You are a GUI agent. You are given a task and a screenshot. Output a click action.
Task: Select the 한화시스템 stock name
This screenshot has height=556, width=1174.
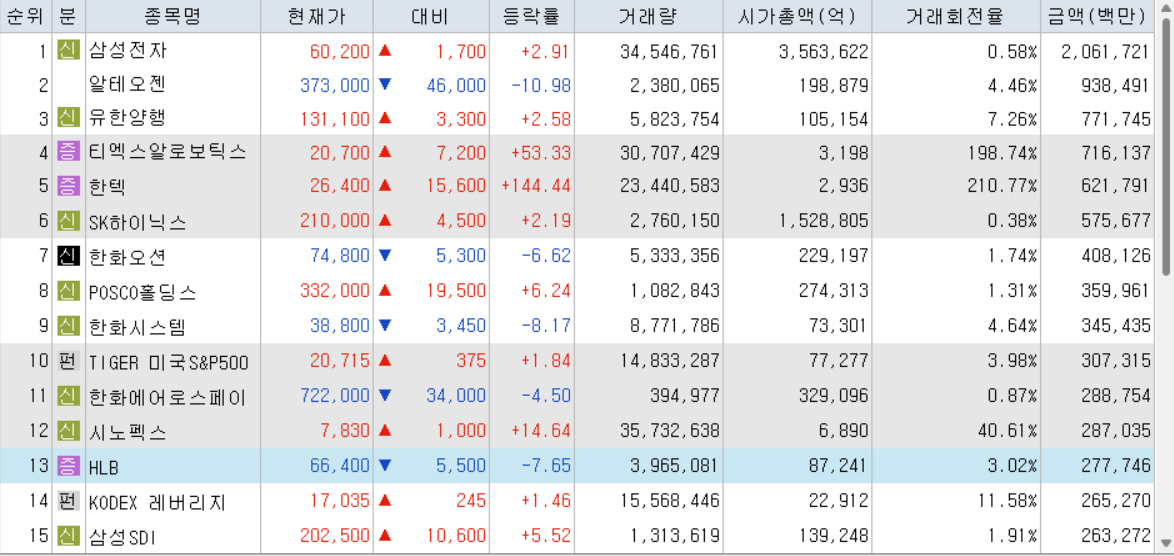[137, 326]
